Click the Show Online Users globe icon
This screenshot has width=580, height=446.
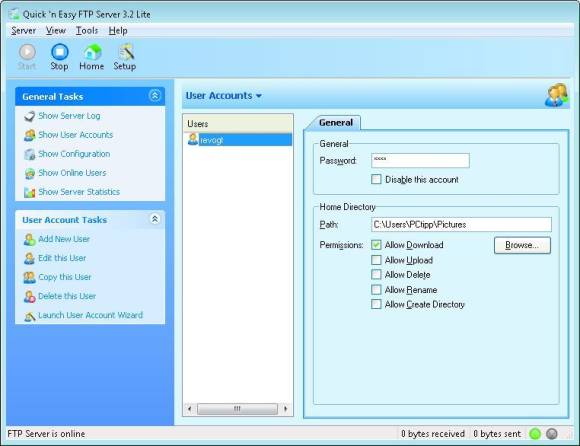pyautogui.click(x=30, y=173)
